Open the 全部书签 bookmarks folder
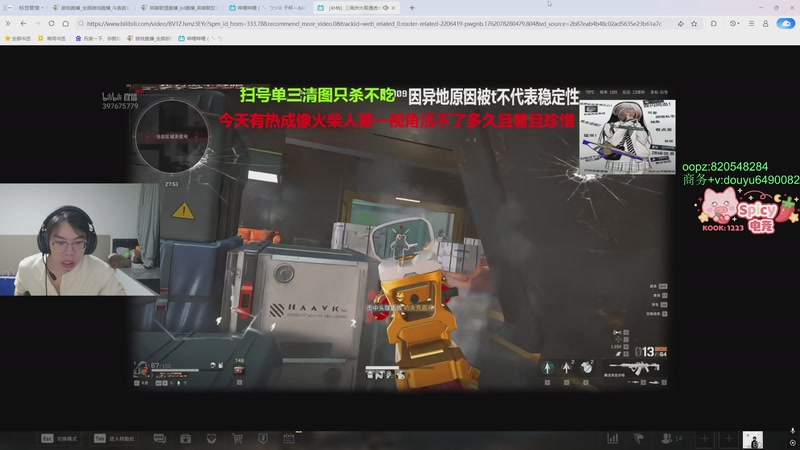 [x=18, y=38]
